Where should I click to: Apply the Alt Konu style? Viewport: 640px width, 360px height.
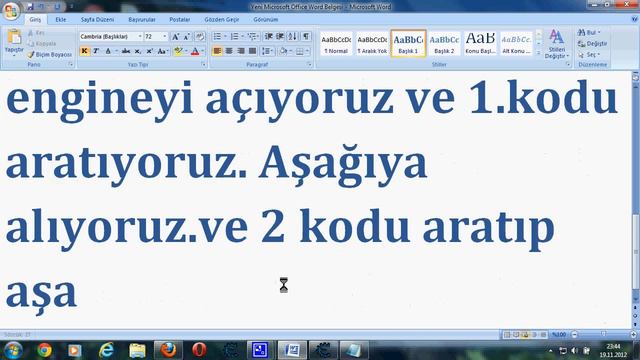tap(516, 44)
